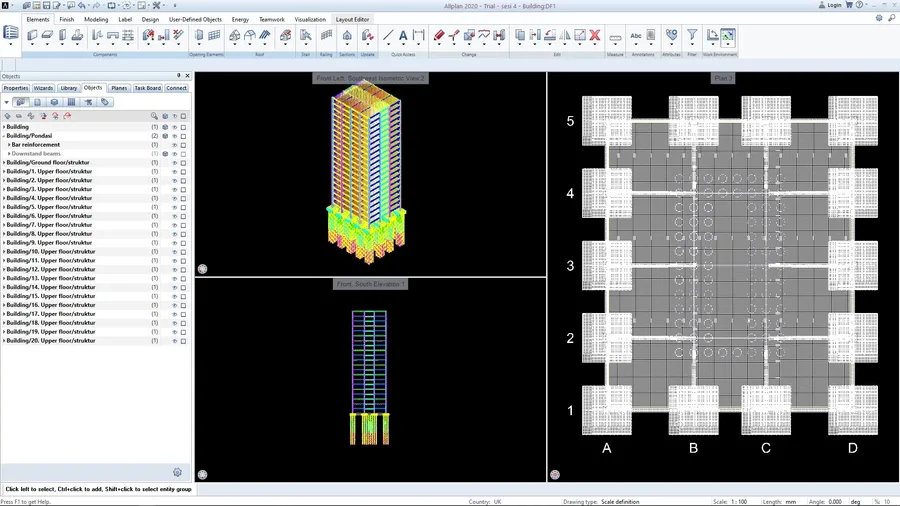Click the Abc label annotation tool
Screen dimensions: 900x506
pyautogui.click(x=635, y=35)
